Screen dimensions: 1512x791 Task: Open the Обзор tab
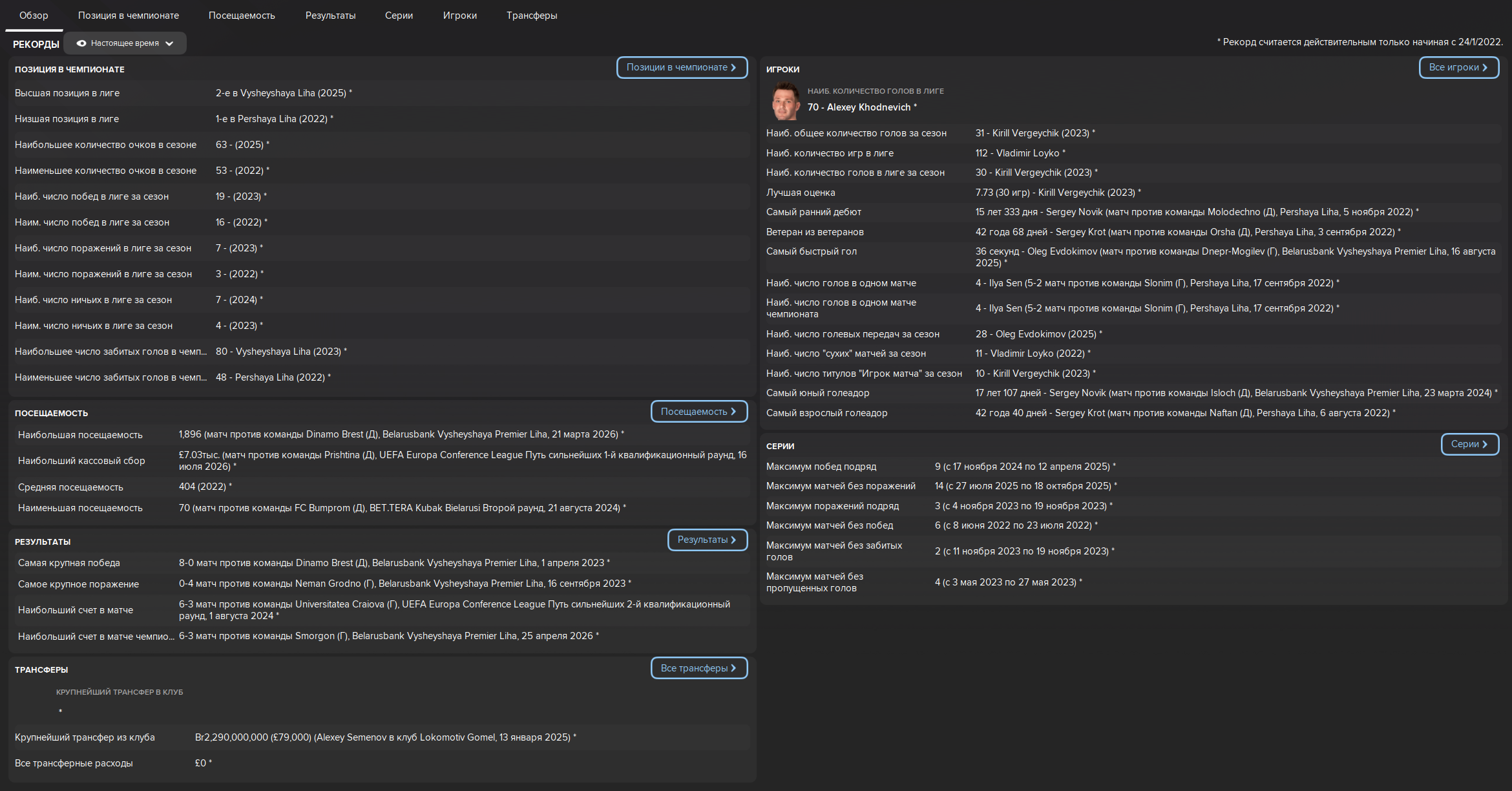34,16
